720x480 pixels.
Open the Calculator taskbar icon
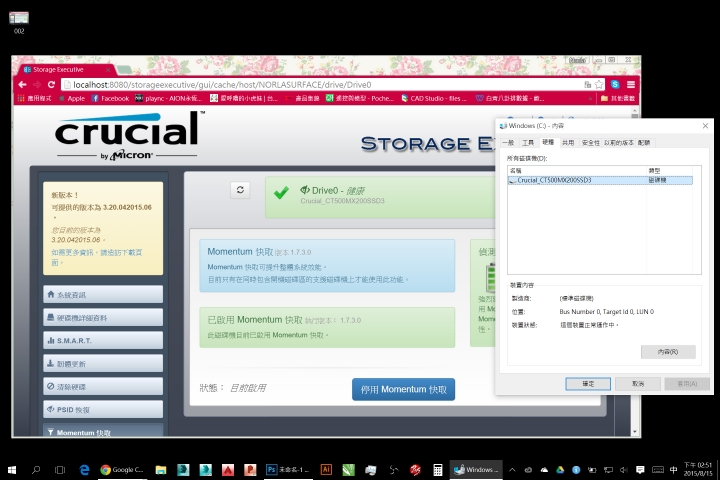[x=438, y=469]
